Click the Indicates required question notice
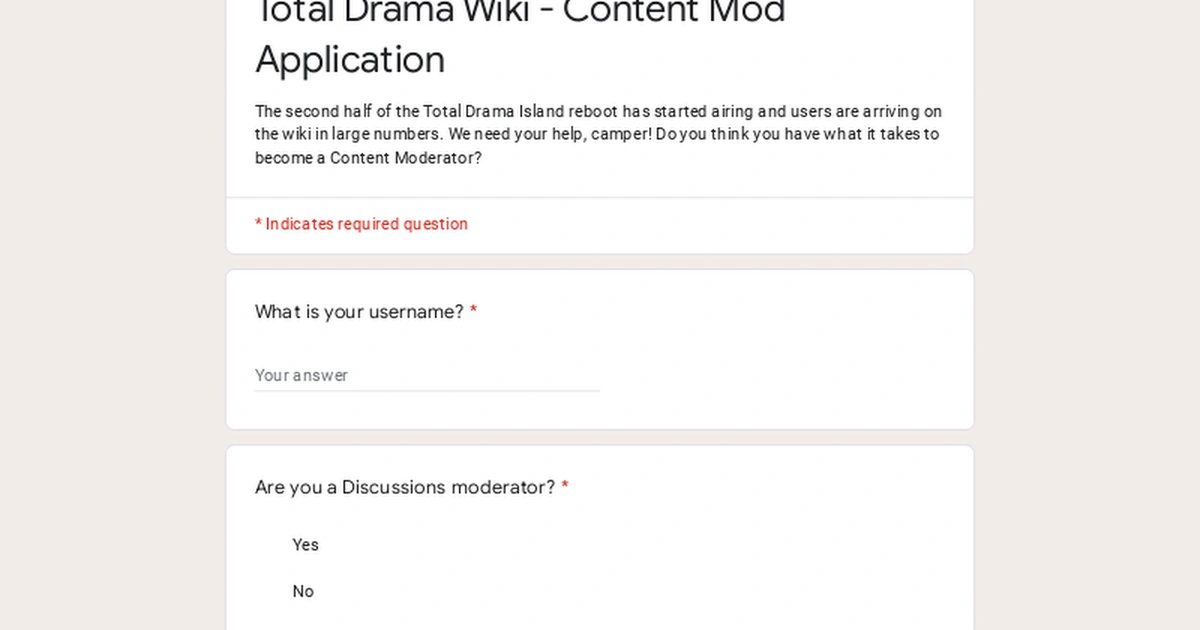1200x630 pixels. pyautogui.click(x=362, y=224)
